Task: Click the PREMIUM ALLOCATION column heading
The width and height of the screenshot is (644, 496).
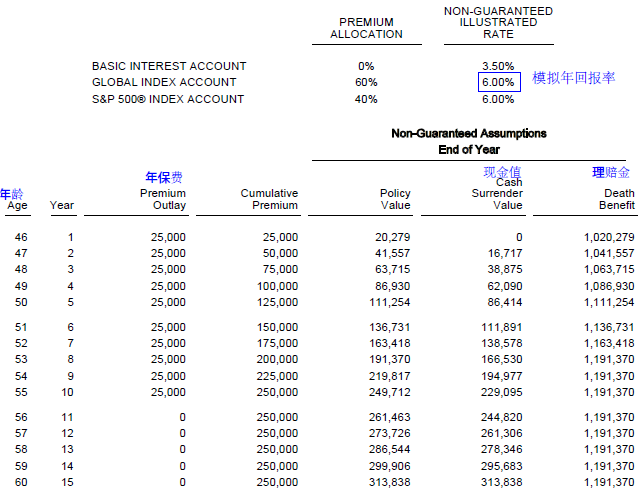Action: 366,28
